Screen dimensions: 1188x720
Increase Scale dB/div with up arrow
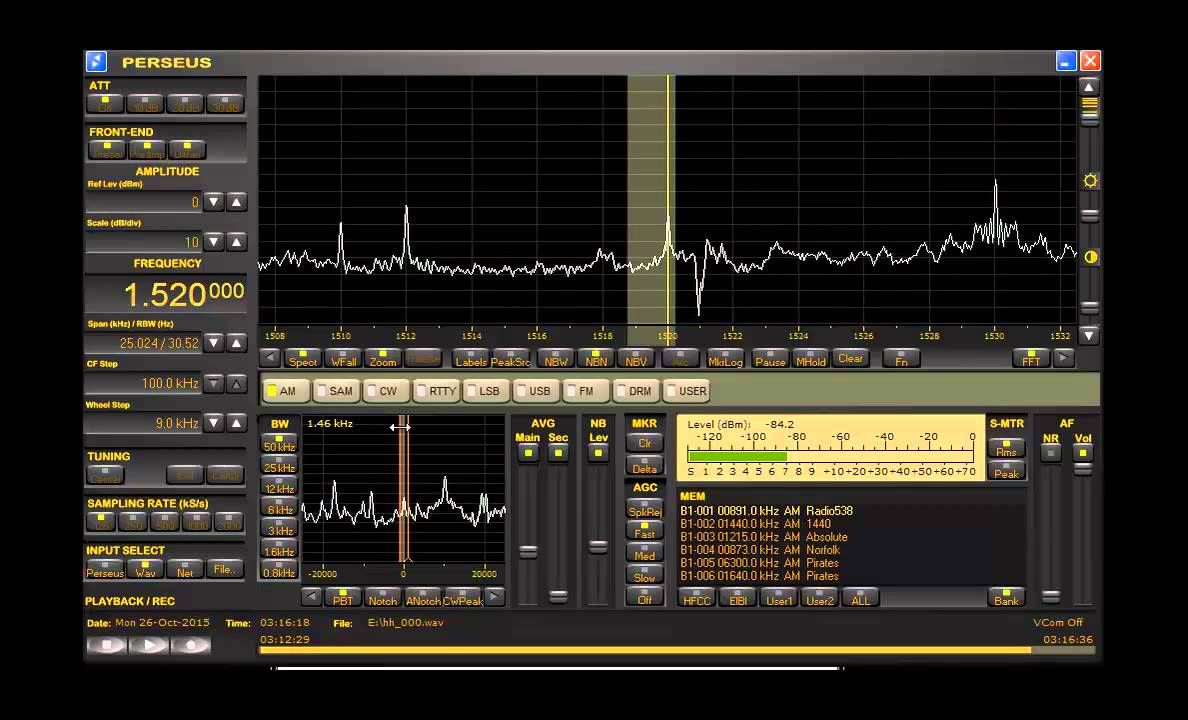(x=236, y=242)
